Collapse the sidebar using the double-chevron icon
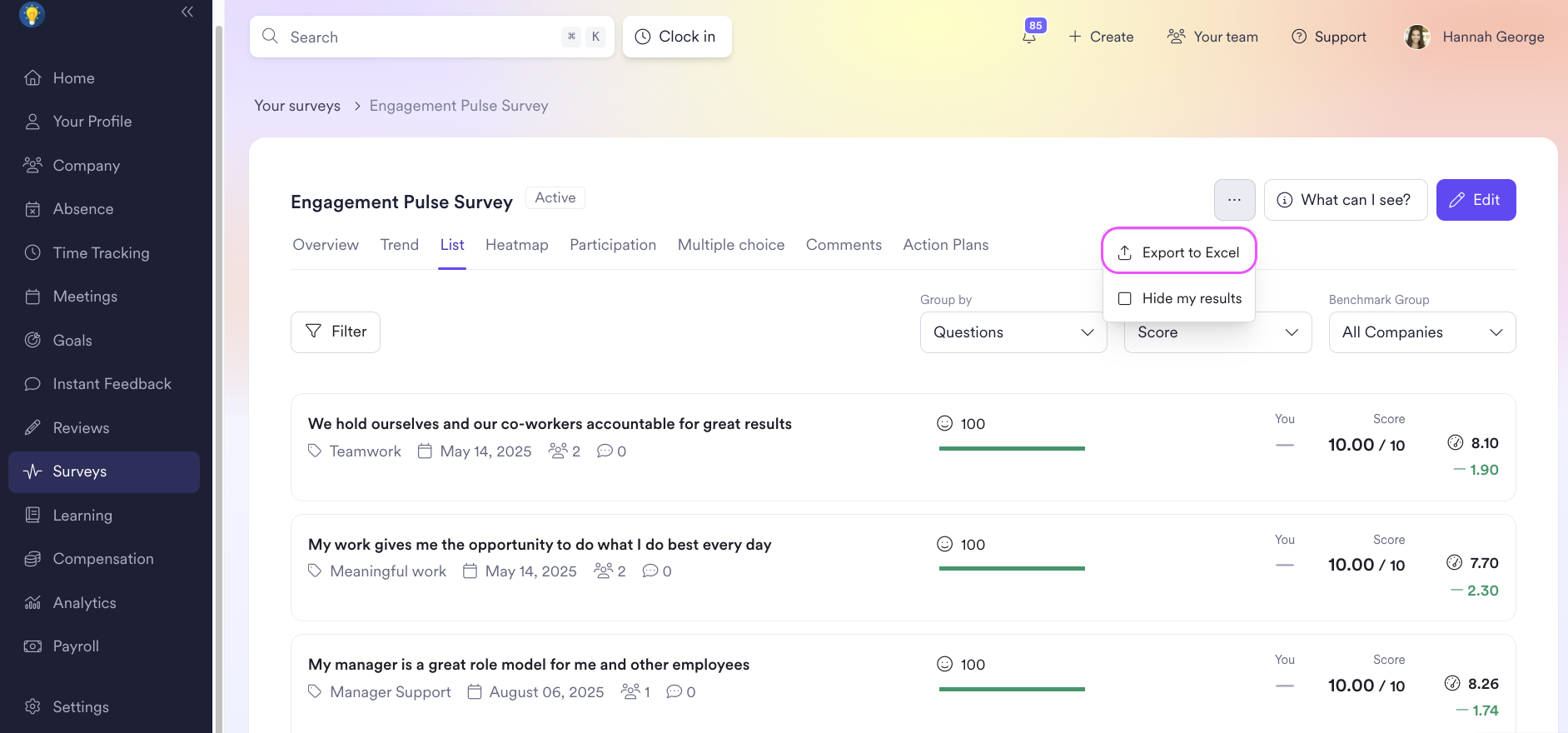 click(187, 12)
